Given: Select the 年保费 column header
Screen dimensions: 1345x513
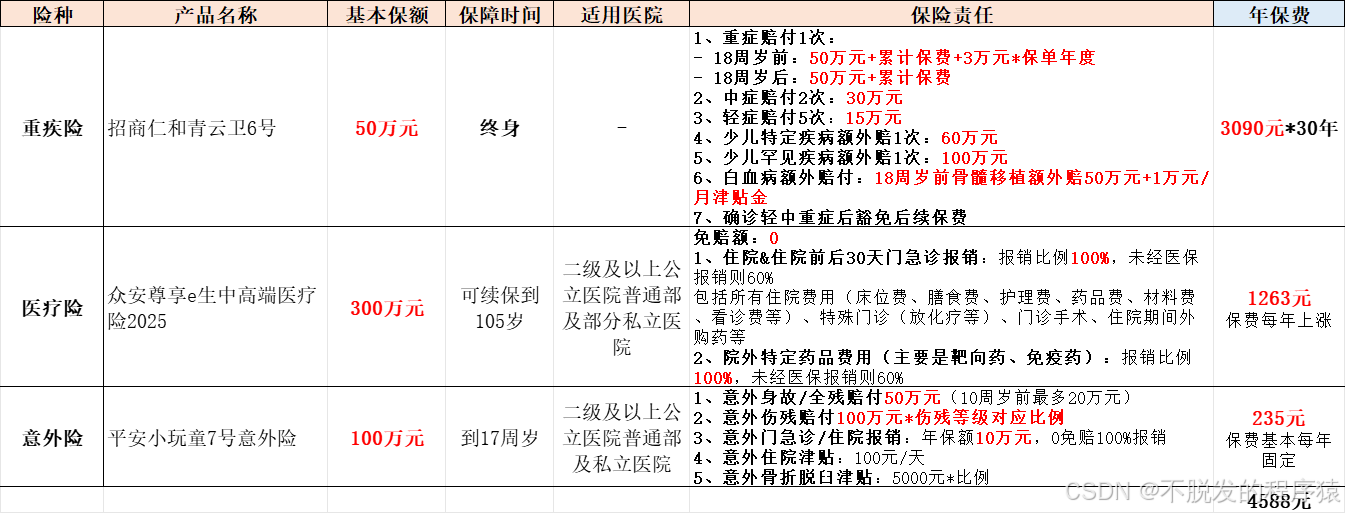Looking at the screenshot, I should [x=1279, y=14].
